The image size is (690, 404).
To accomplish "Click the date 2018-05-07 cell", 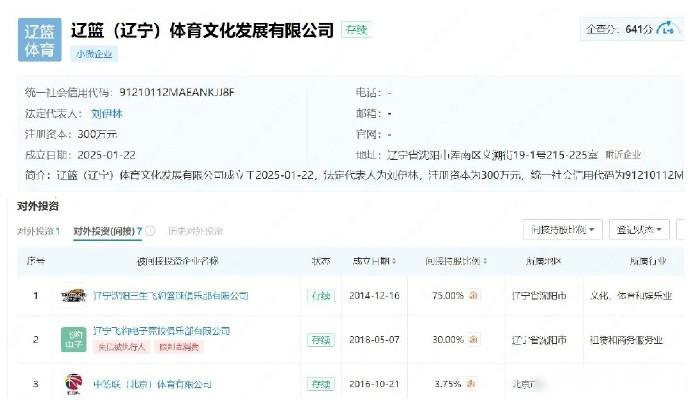I will [374, 339].
